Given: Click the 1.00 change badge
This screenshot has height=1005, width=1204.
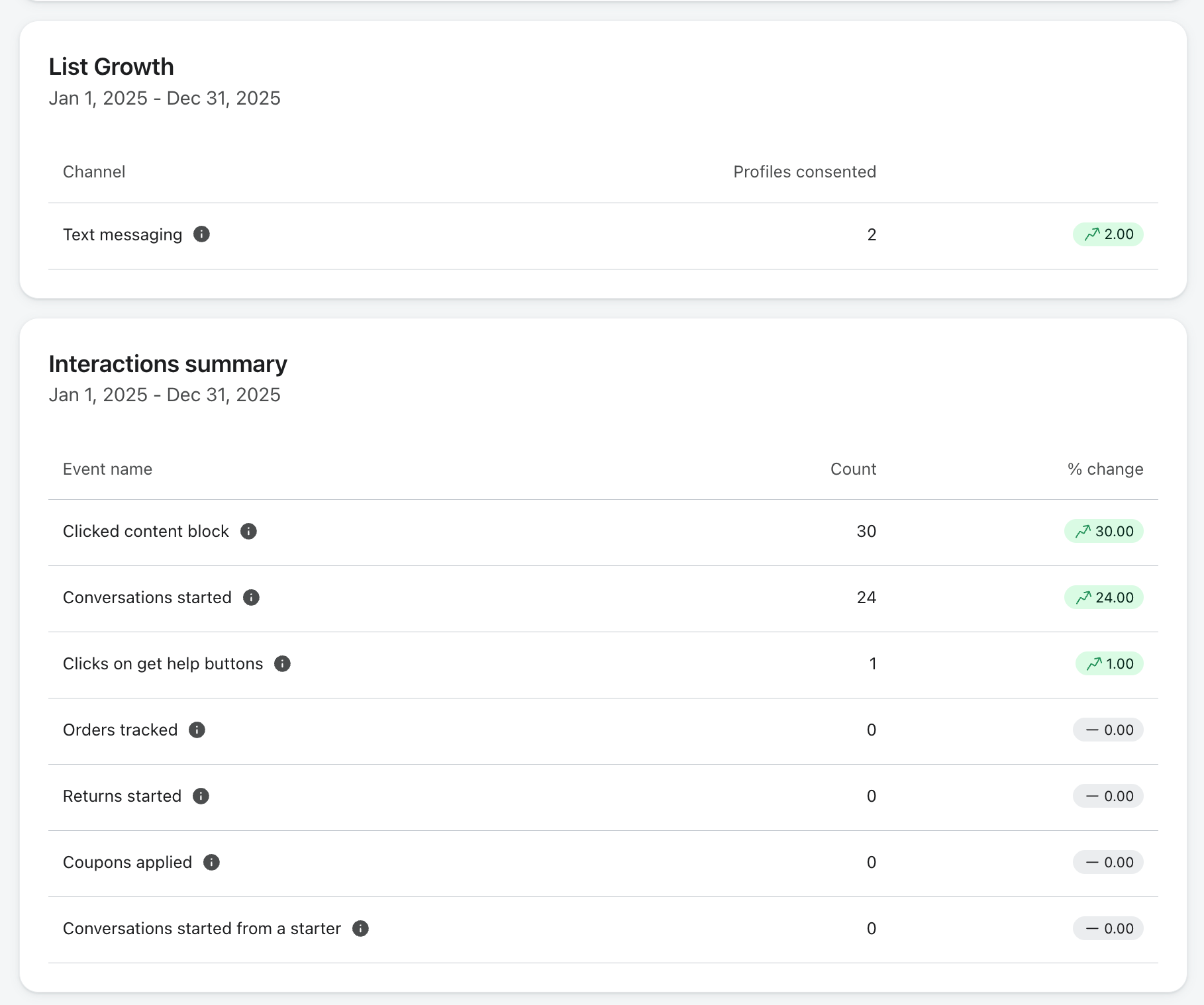Looking at the screenshot, I should point(1109,664).
